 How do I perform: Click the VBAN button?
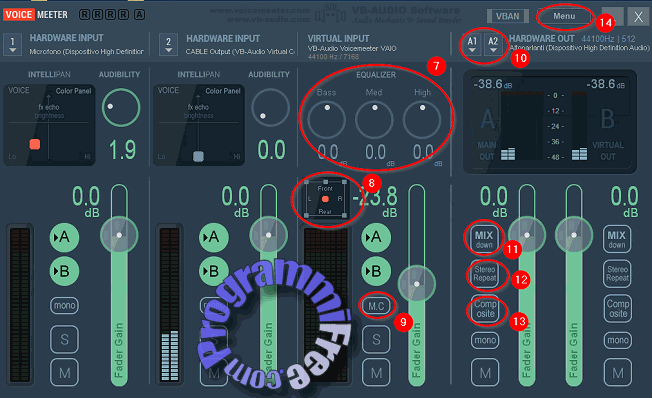pos(508,16)
